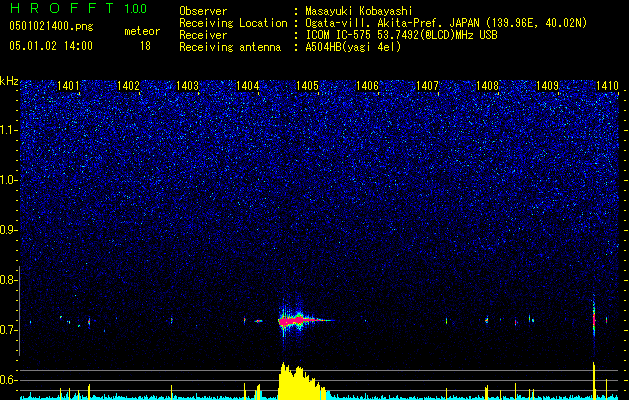629x400 pixels.
Task: Click the A504HB(yagi 4el) antenna text
Action: point(353,47)
